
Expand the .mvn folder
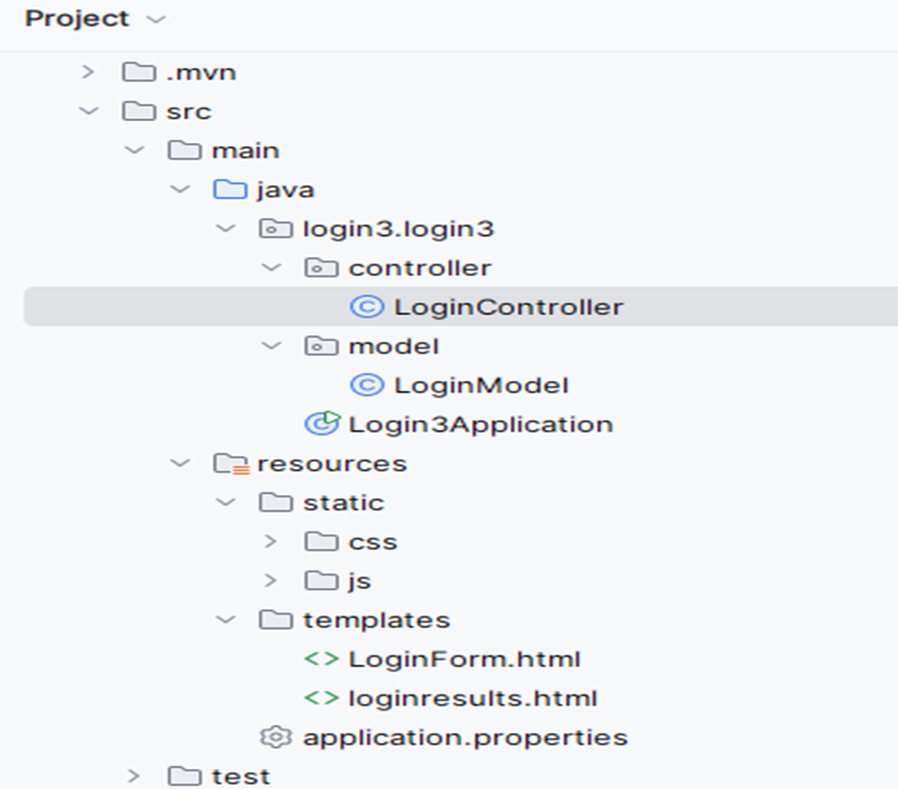[x=88, y=72]
